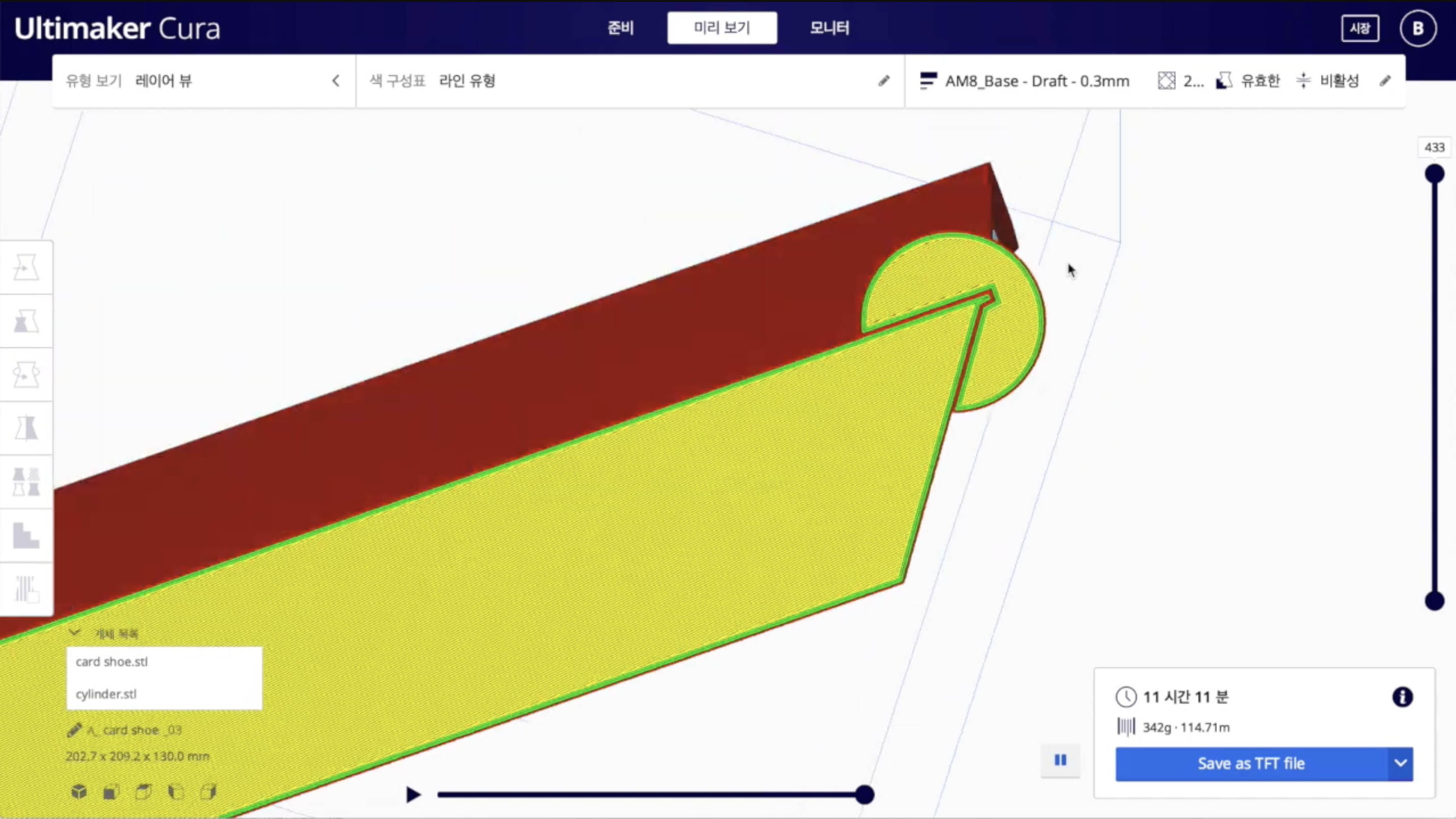This screenshot has width=1456, height=819.
Task: Click the info icon for print time details
Action: (x=1402, y=697)
